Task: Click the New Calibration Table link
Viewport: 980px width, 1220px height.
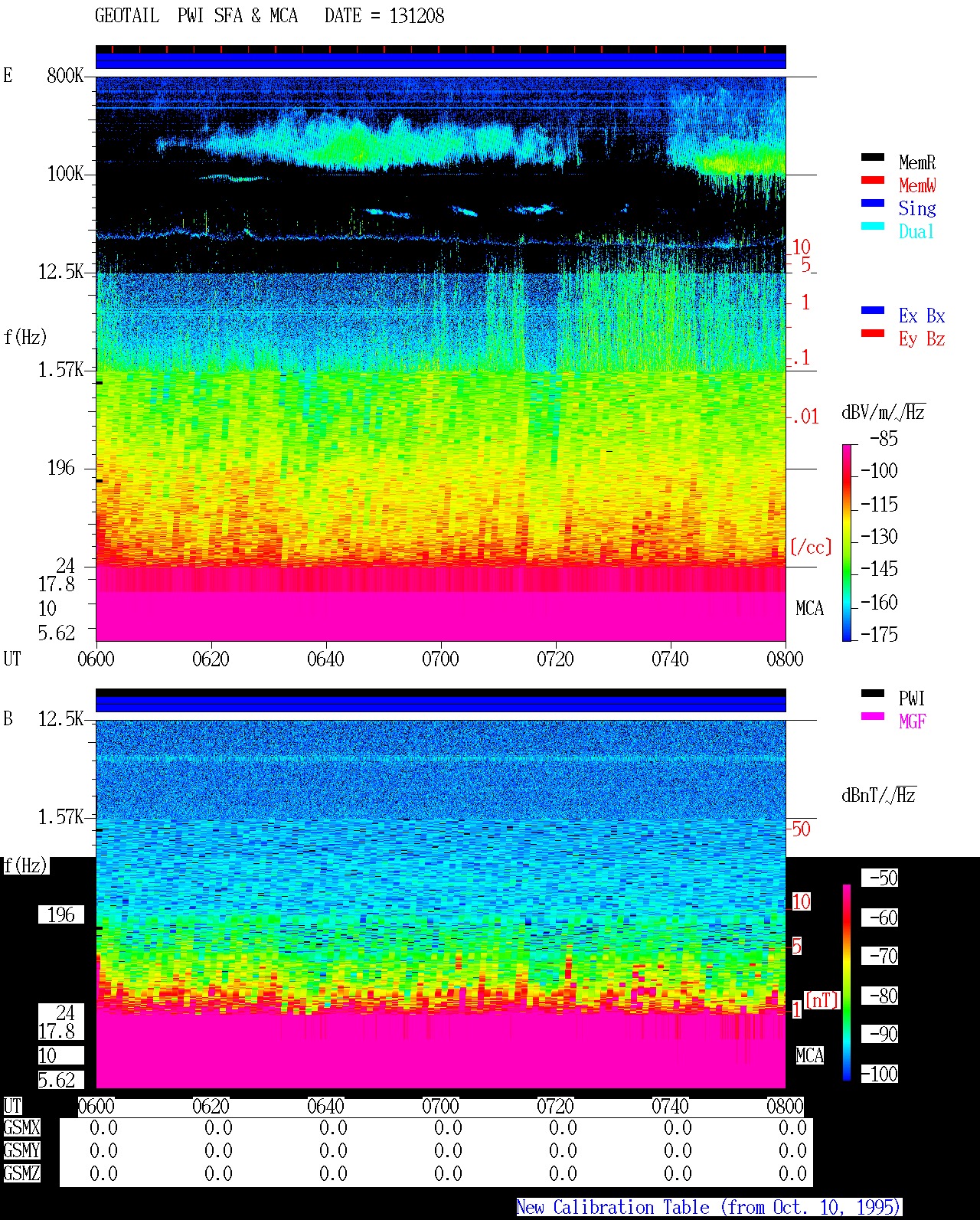Action: tap(709, 1208)
